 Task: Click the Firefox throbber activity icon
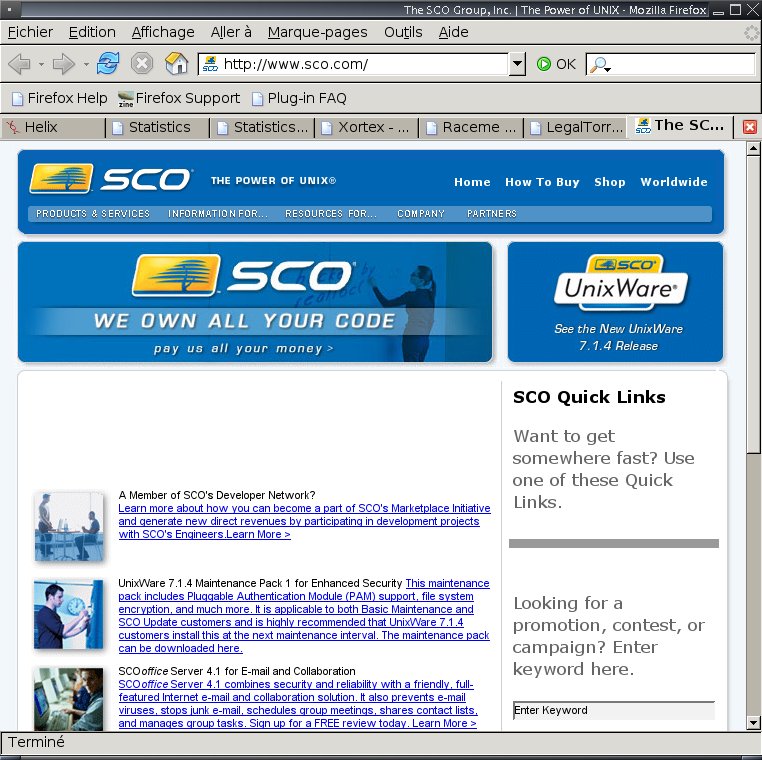pos(751,33)
